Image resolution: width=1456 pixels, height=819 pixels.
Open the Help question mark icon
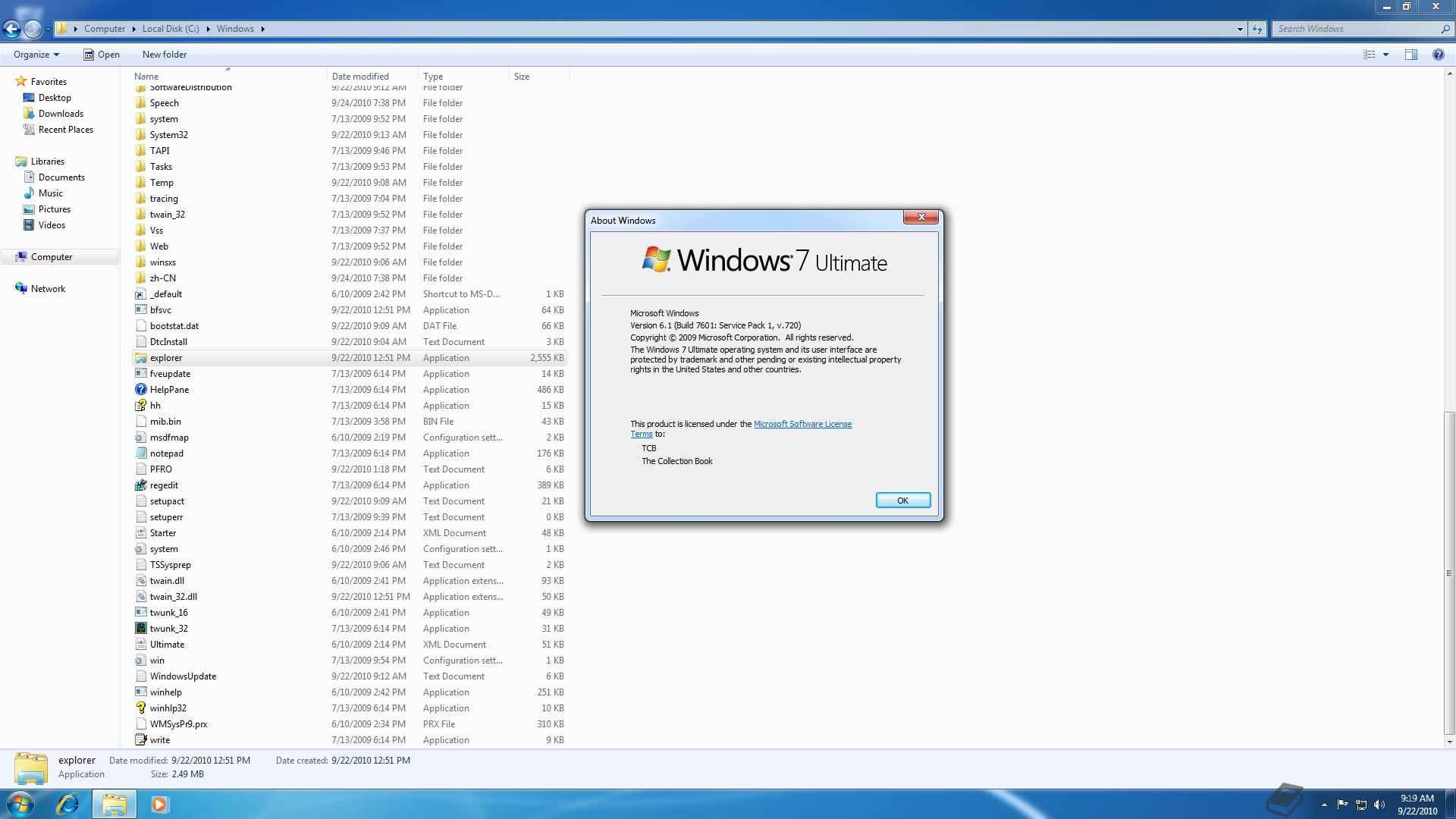coord(1438,55)
